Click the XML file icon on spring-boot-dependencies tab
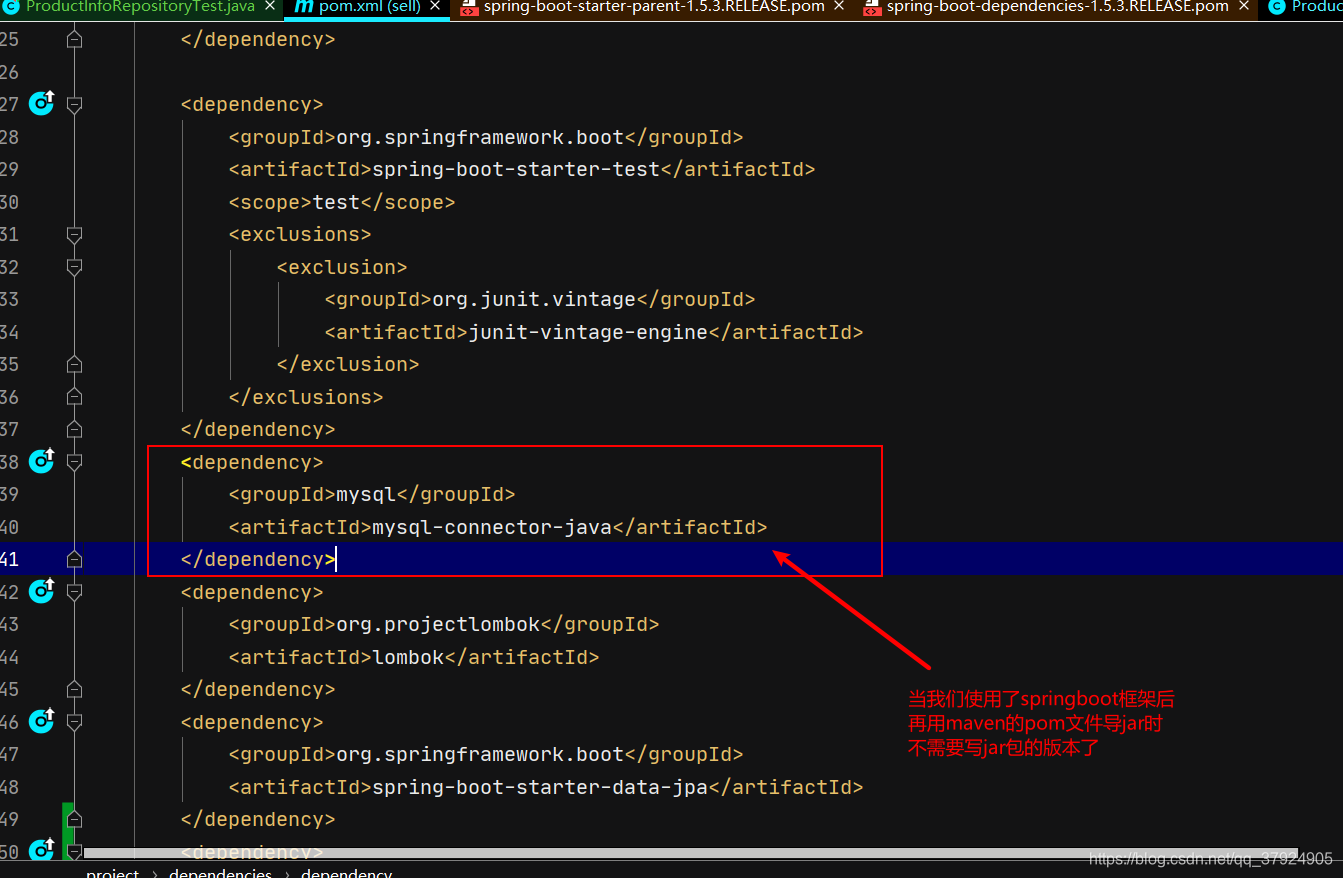 click(872, 7)
